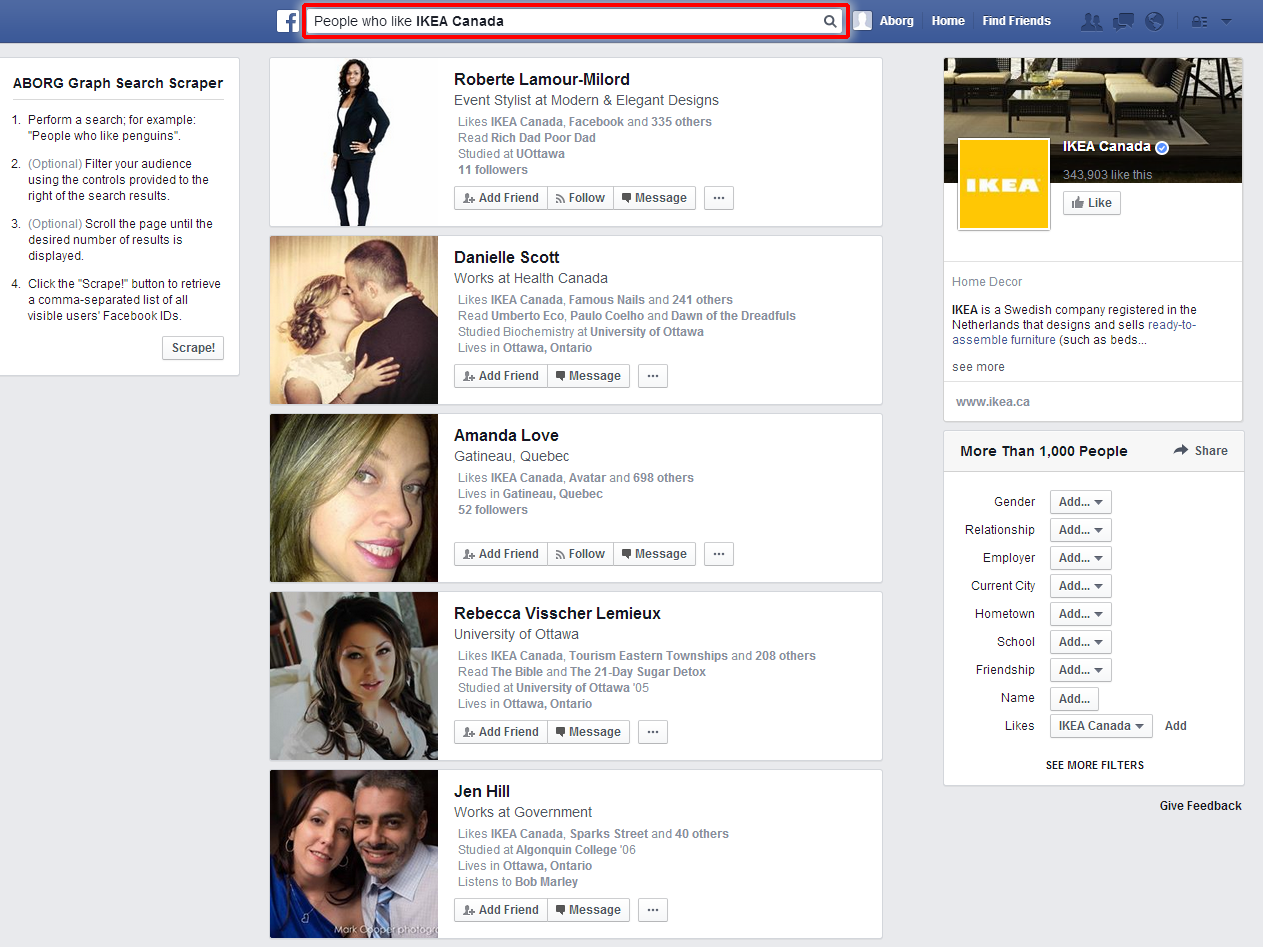The image size is (1263, 947).
Task: Open the Current City filter dropdown
Action: [x=1080, y=586]
